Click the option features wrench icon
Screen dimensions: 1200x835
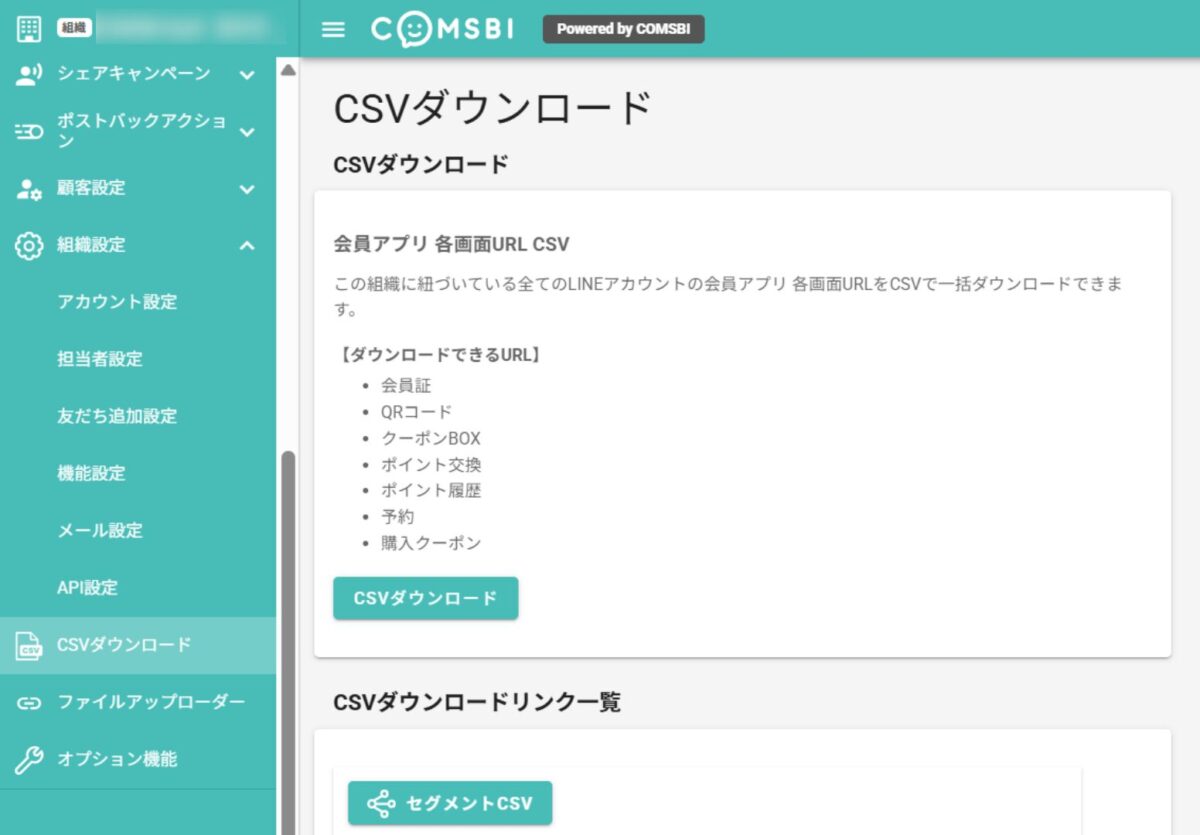pyautogui.click(x=29, y=760)
